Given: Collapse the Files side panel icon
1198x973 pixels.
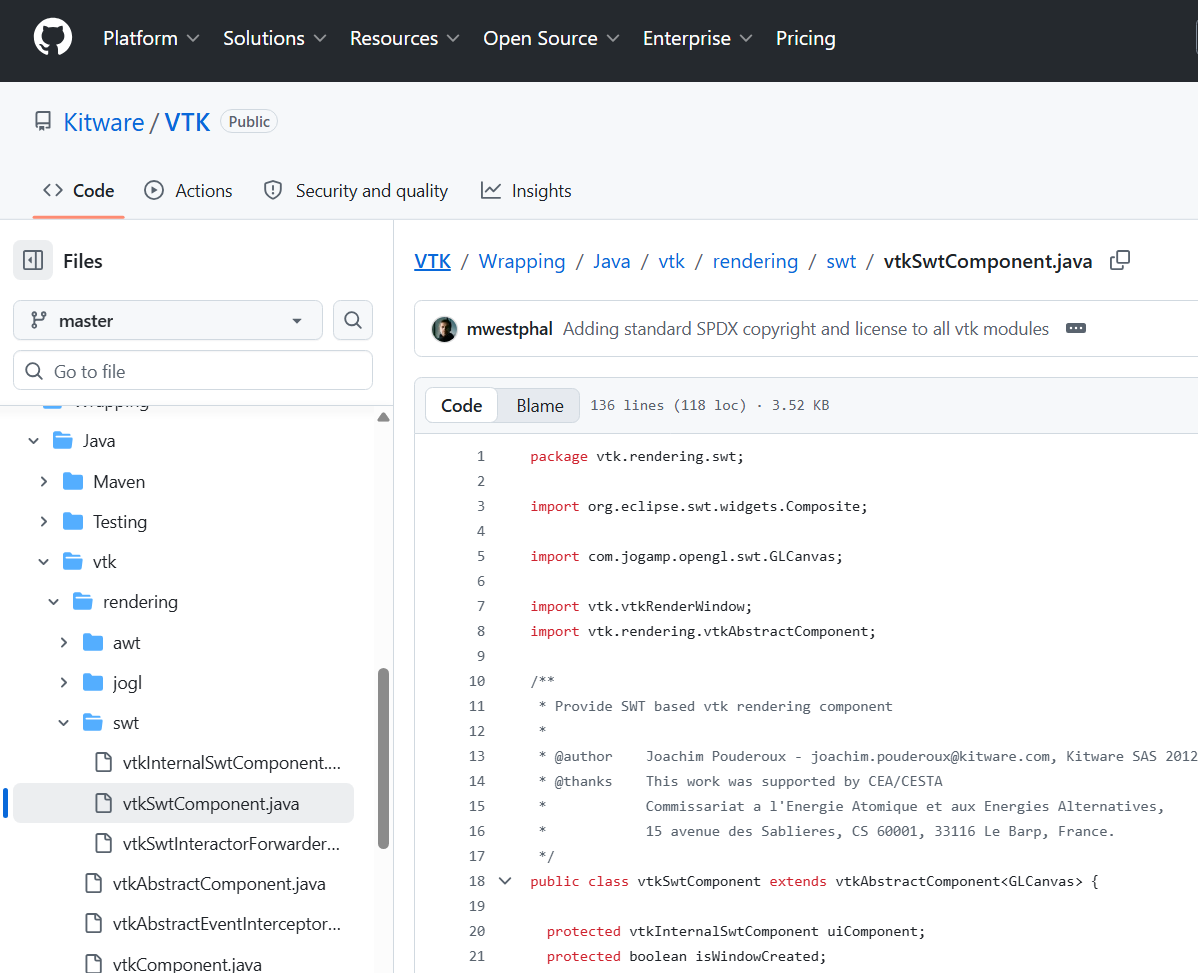Looking at the screenshot, I should (33, 261).
